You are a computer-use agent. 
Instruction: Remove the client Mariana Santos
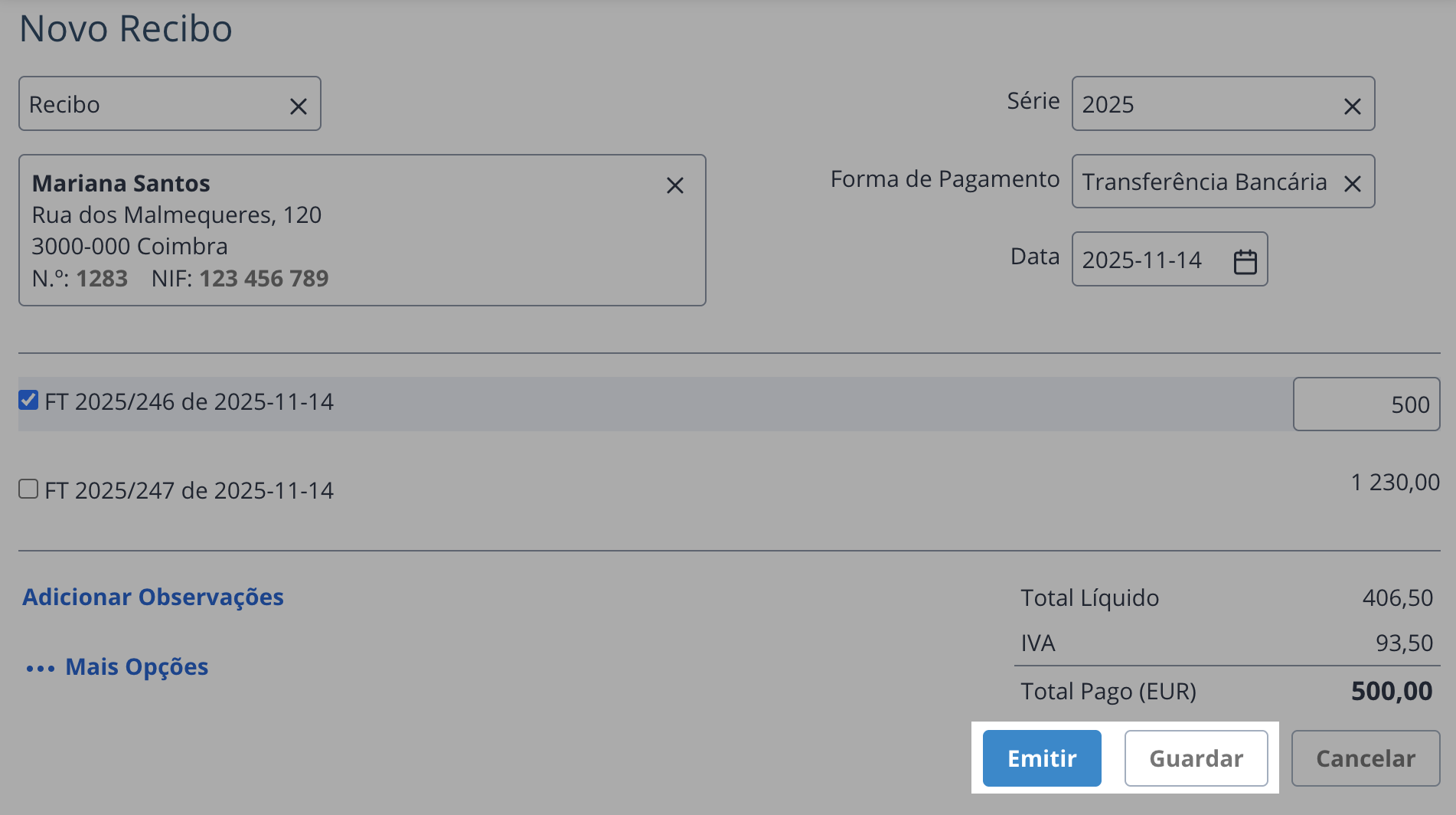[674, 185]
